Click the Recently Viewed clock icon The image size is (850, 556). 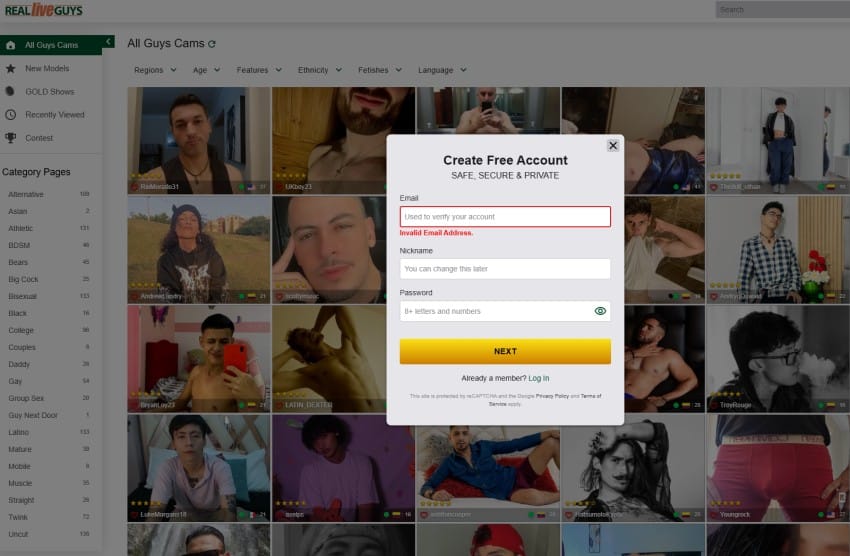[x=10, y=115]
